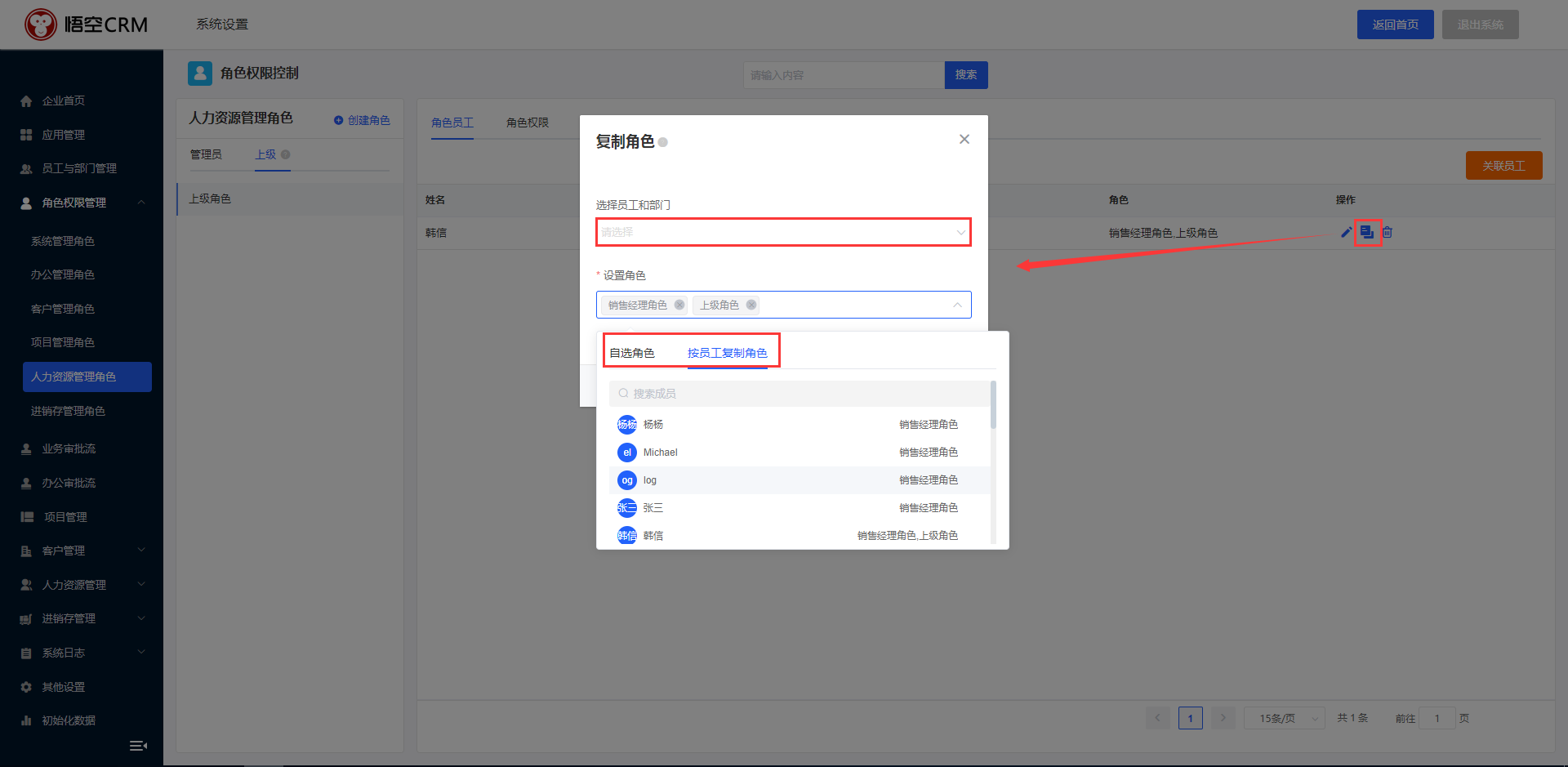The width and height of the screenshot is (1568, 767).
Task: Expand the 系统日志 menu chevron
Action: 141,653
